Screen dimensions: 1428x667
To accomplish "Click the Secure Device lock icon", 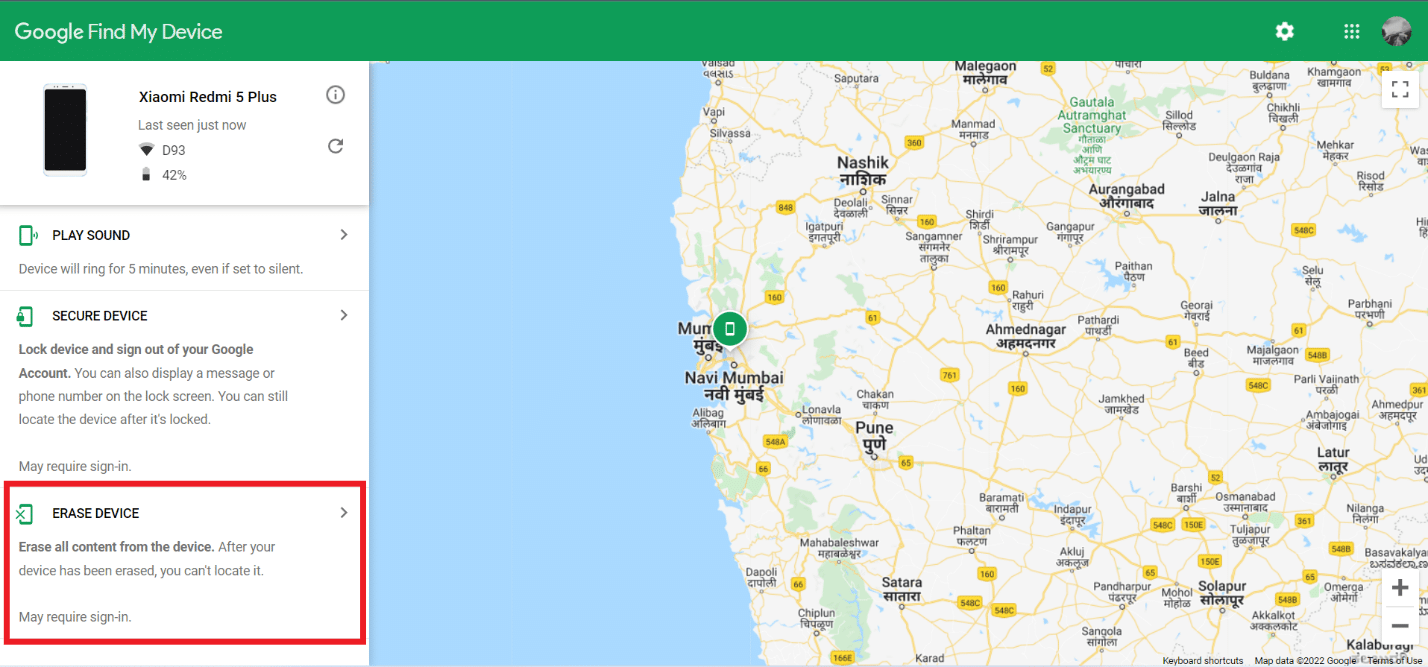I will coord(26,316).
